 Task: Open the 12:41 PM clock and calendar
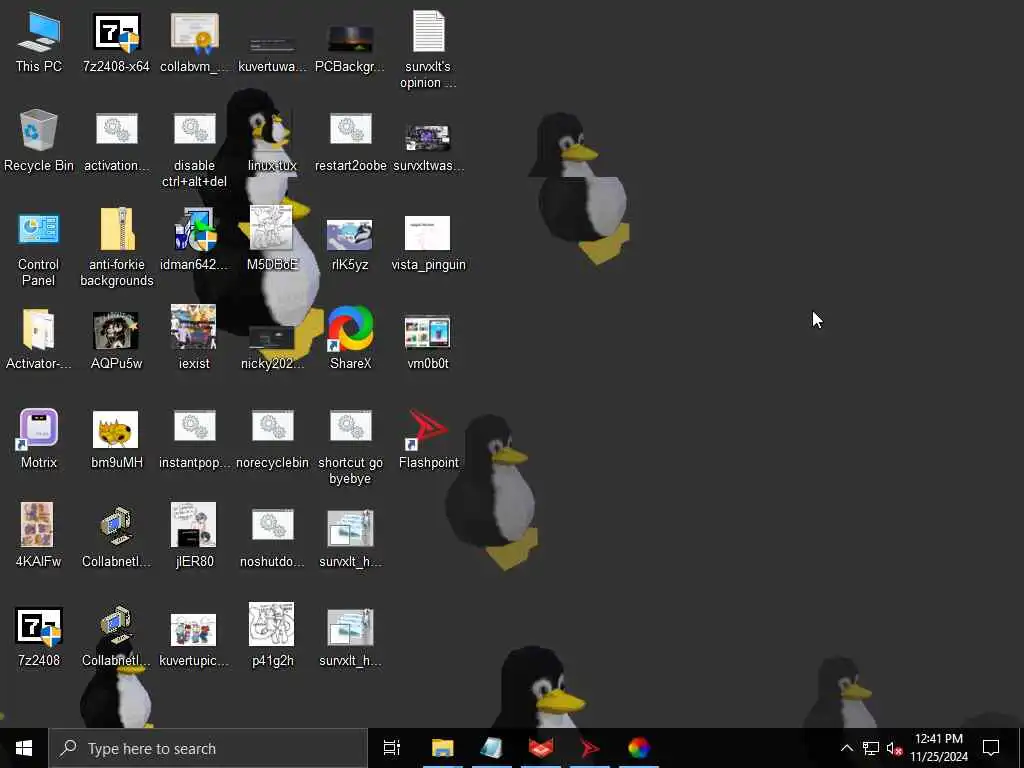(x=939, y=748)
